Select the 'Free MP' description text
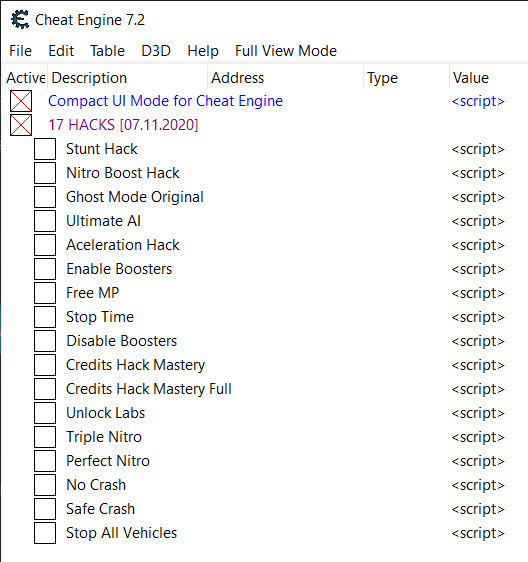Image resolution: width=528 pixels, height=562 pixels. (x=92, y=293)
